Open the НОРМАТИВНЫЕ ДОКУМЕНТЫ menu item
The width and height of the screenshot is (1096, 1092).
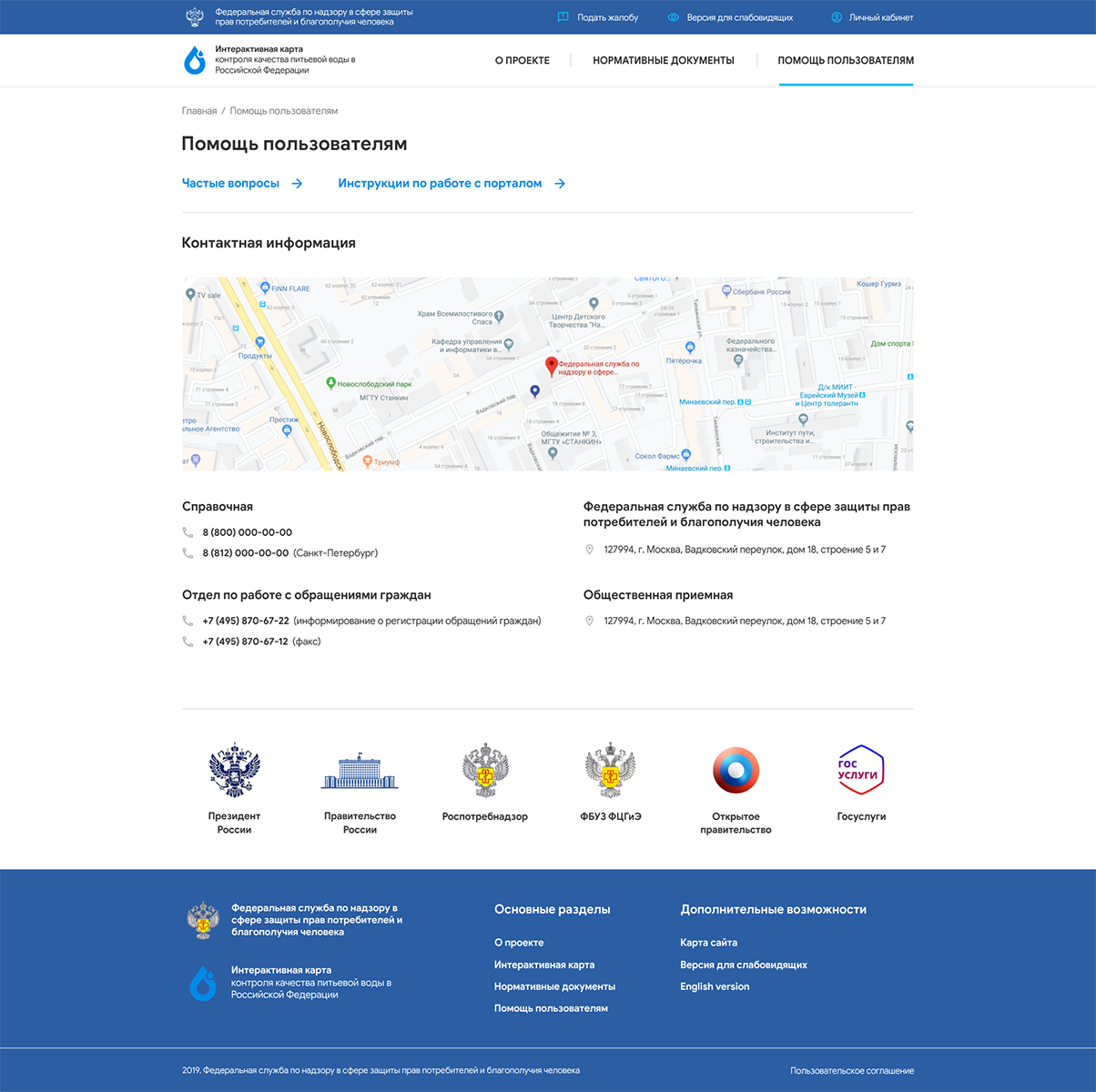(x=664, y=60)
